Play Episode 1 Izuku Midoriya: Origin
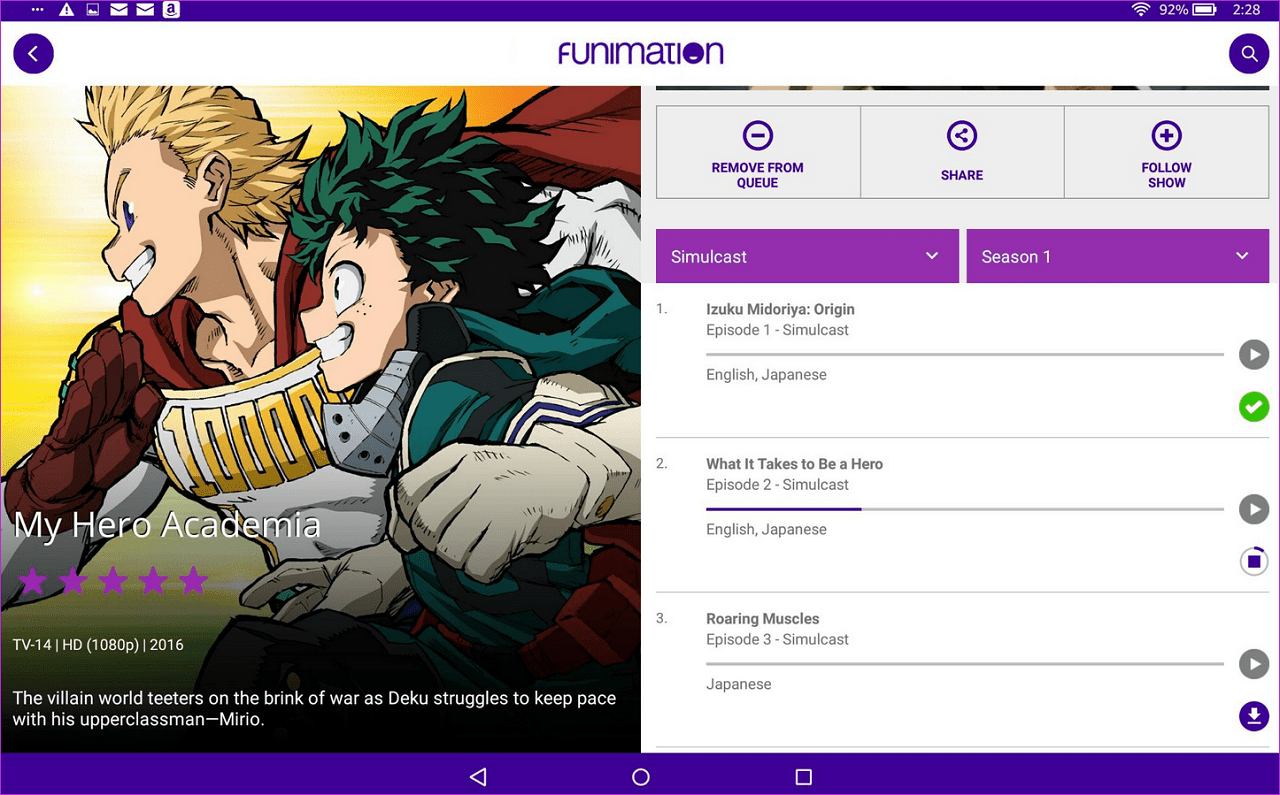The width and height of the screenshot is (1280, 795). pyautogui.click(x=1254, y=354)
